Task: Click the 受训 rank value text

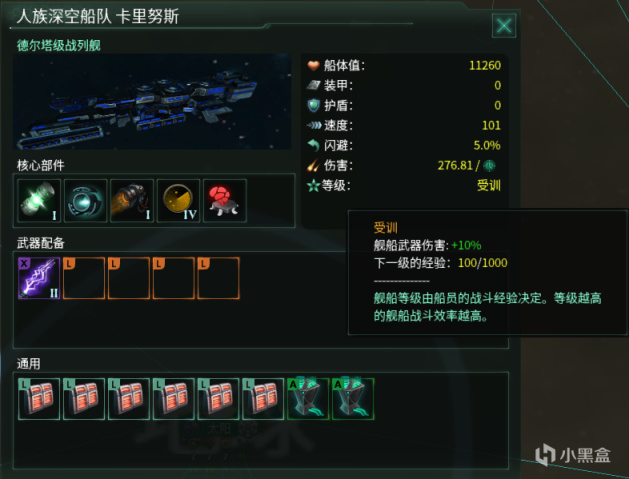Action: pos(489,185)
